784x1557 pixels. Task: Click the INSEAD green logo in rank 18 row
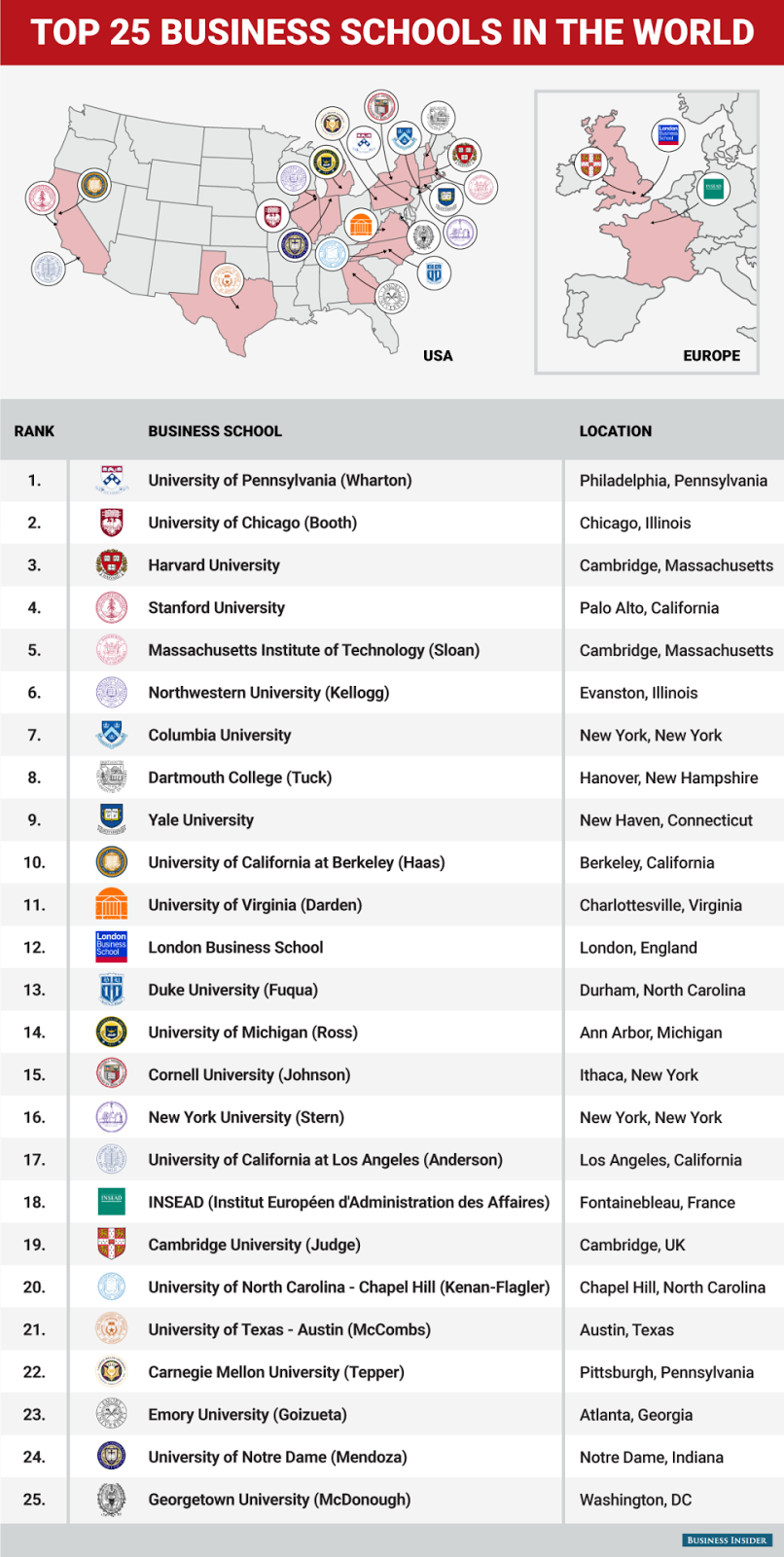pyautogui.click(x=112, y=1202)
